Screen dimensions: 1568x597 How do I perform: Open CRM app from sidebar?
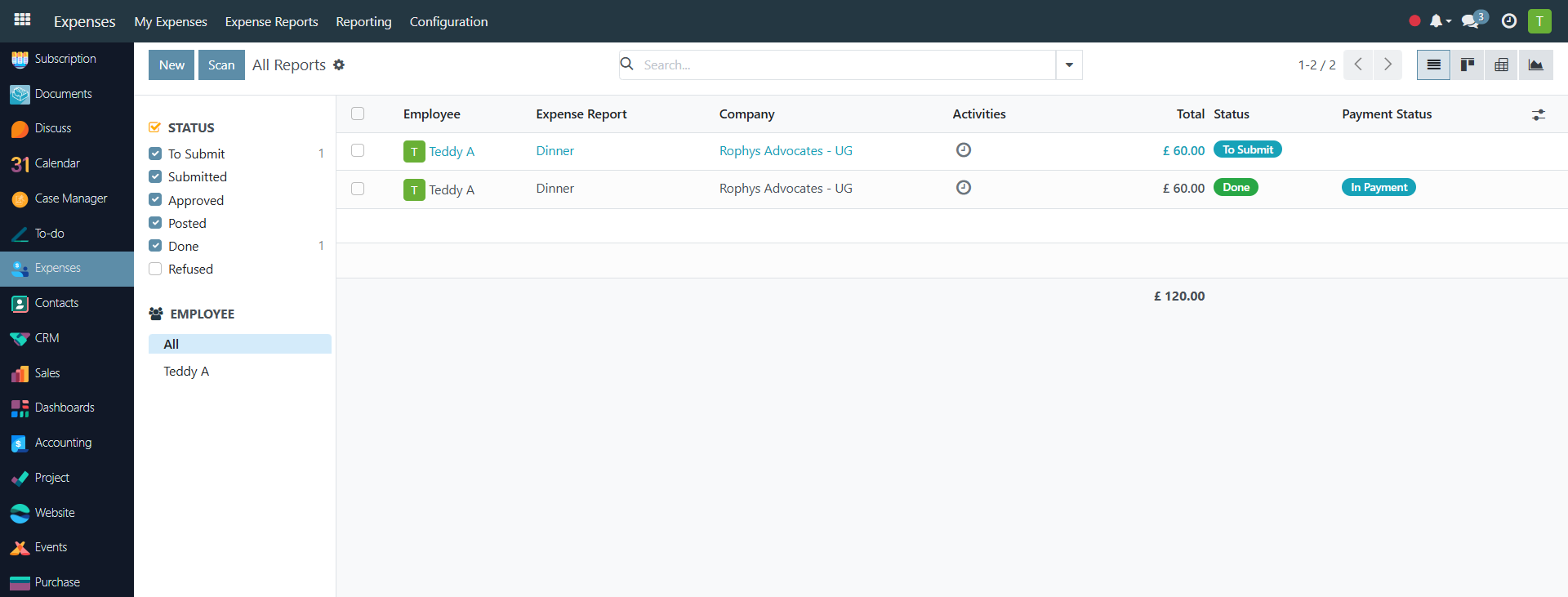[67, 338]
